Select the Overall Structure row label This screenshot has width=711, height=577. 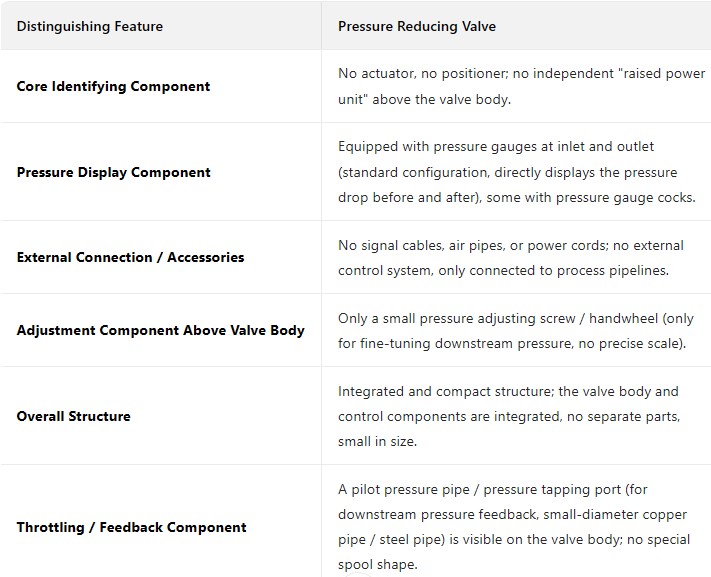point(73,416)
